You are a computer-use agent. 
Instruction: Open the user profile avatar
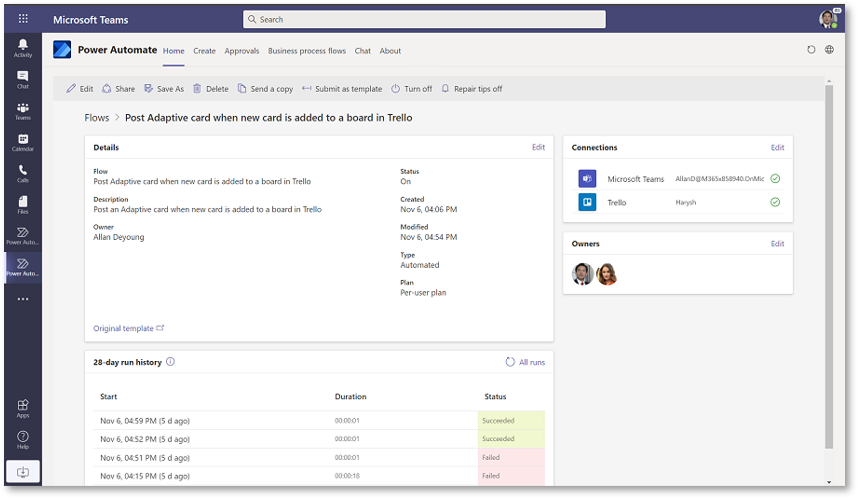click(x=828, y=19)
